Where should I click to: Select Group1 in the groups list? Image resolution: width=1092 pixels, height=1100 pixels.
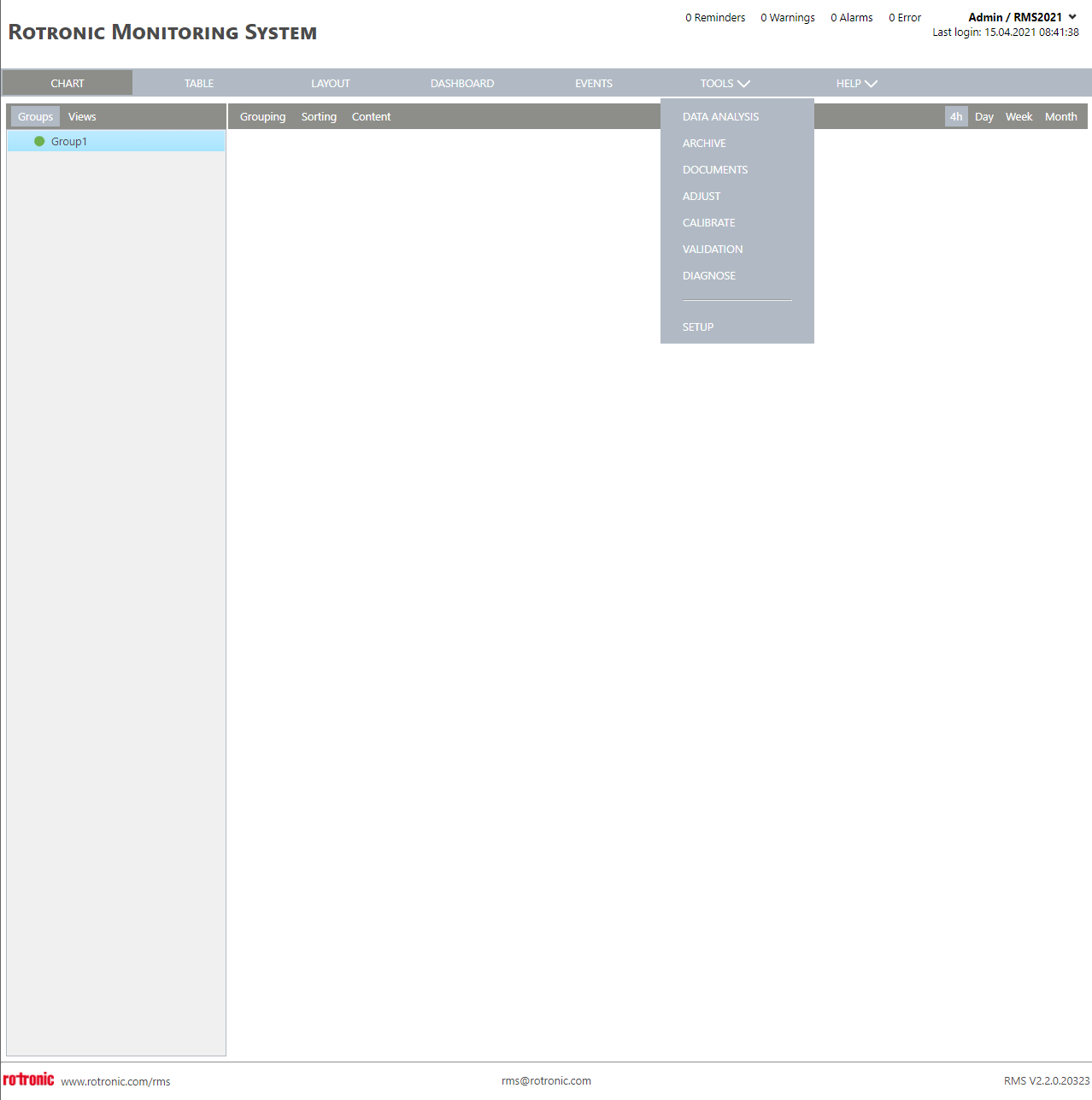(116, 141)
